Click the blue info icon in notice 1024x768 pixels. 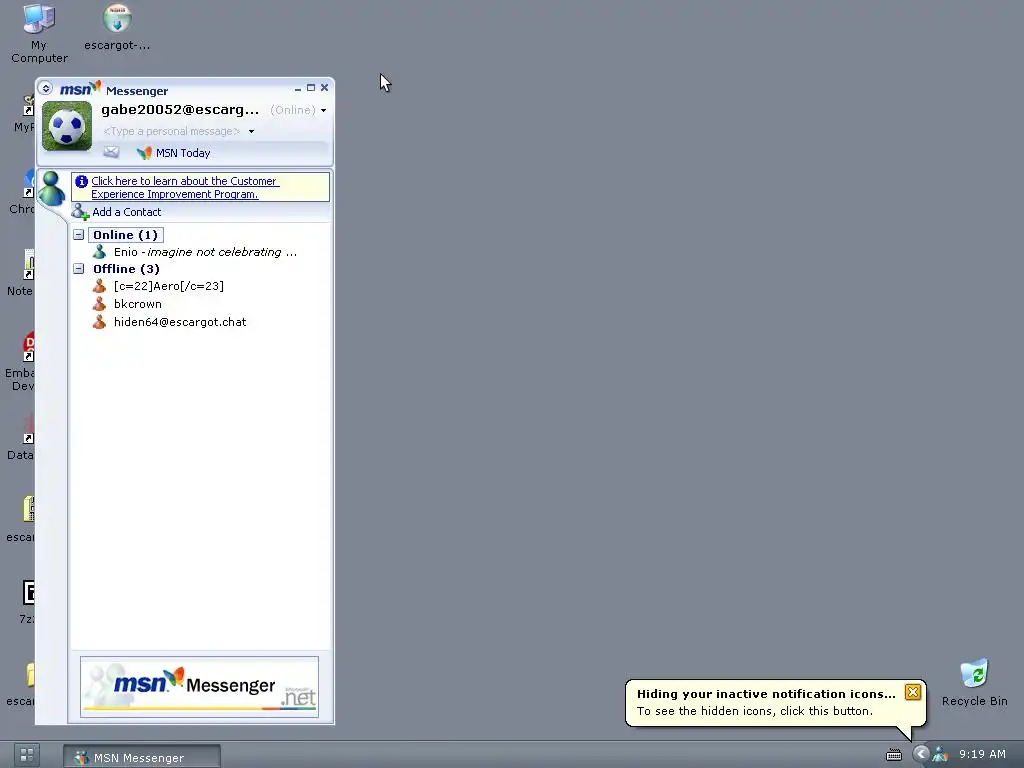[x=81, y=181]
